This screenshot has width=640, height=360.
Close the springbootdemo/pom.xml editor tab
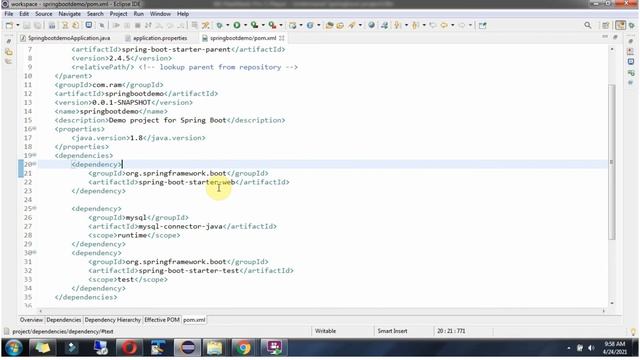click(282, 38)
